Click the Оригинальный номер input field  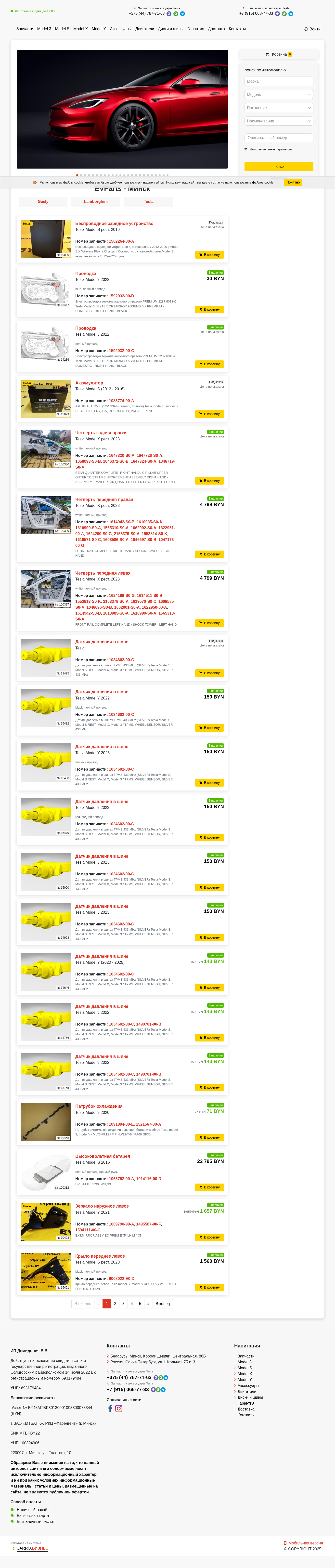[279, 138]
